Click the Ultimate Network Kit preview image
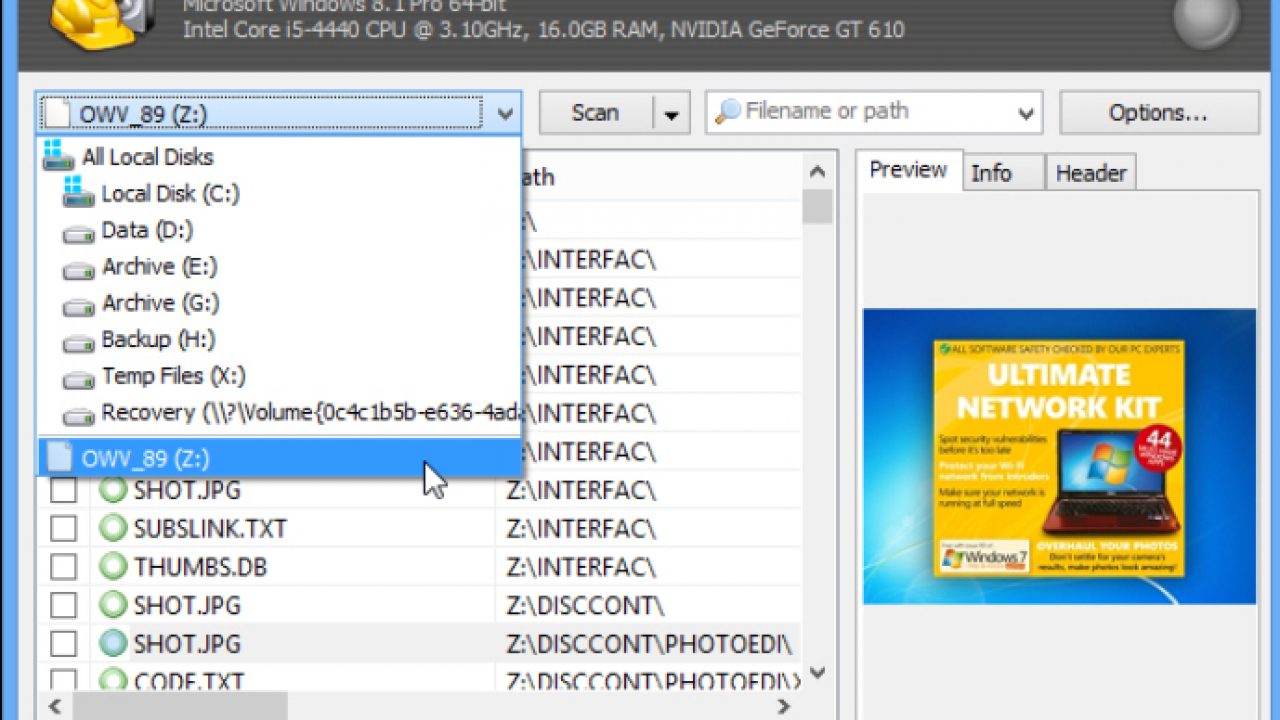1280x720 pixels. pos(1060,456)
